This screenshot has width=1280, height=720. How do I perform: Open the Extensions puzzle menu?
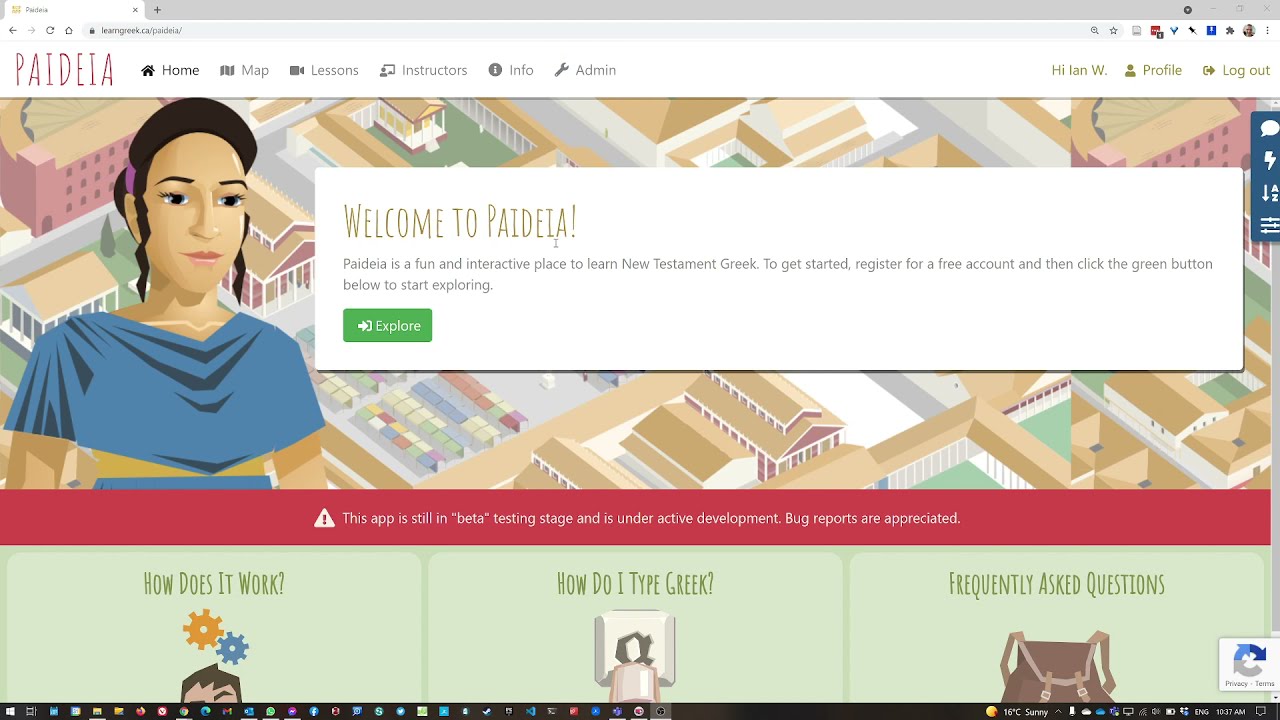point(1230,30)
